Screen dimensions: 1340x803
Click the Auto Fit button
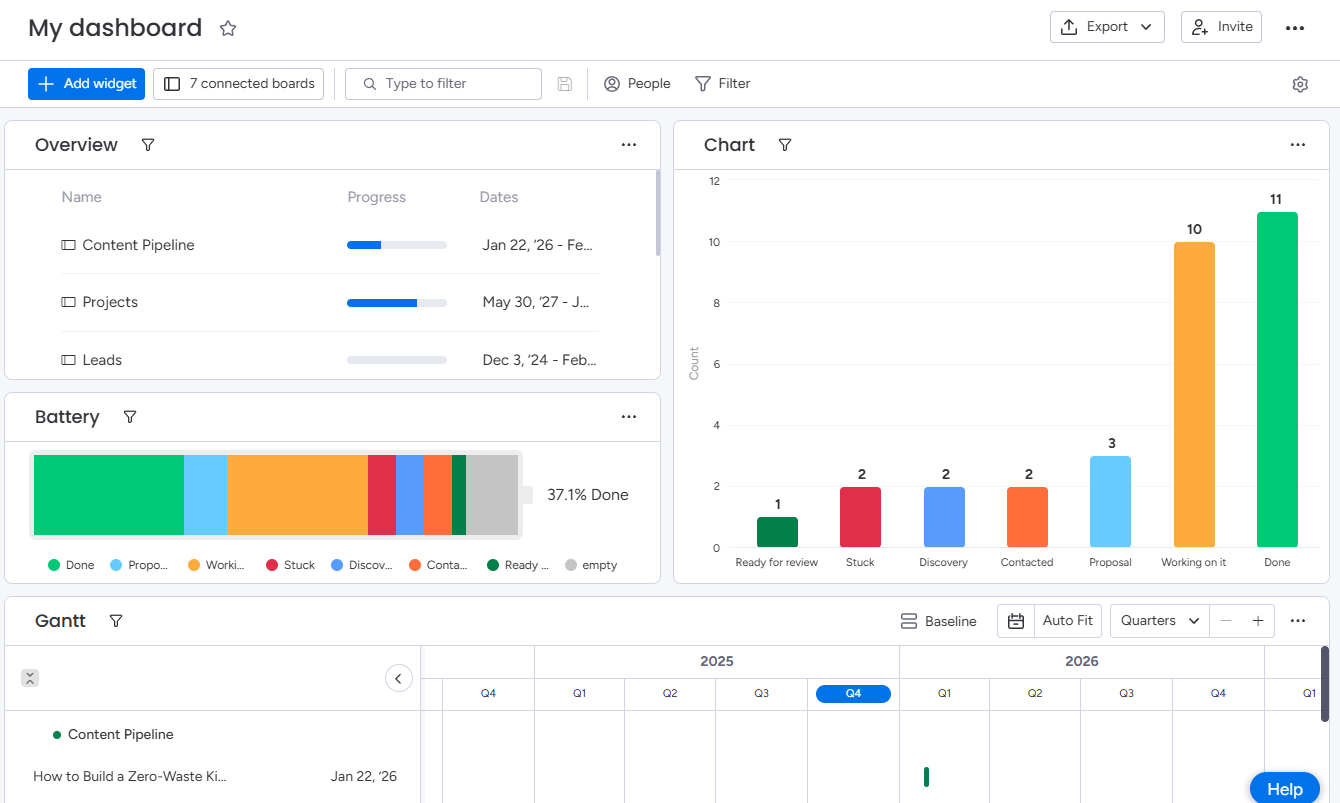(x=1068, y=621)
